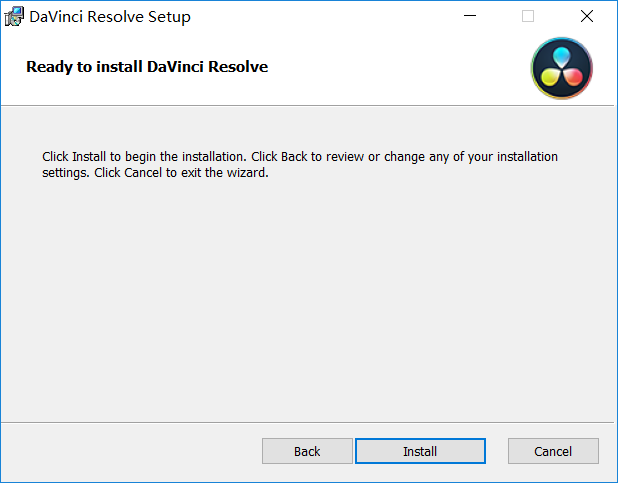Viewport: 618px width, 483px height.
Task: Click the "DaVinci Resolve Setup" title bar text
Action: pos(110,17)
